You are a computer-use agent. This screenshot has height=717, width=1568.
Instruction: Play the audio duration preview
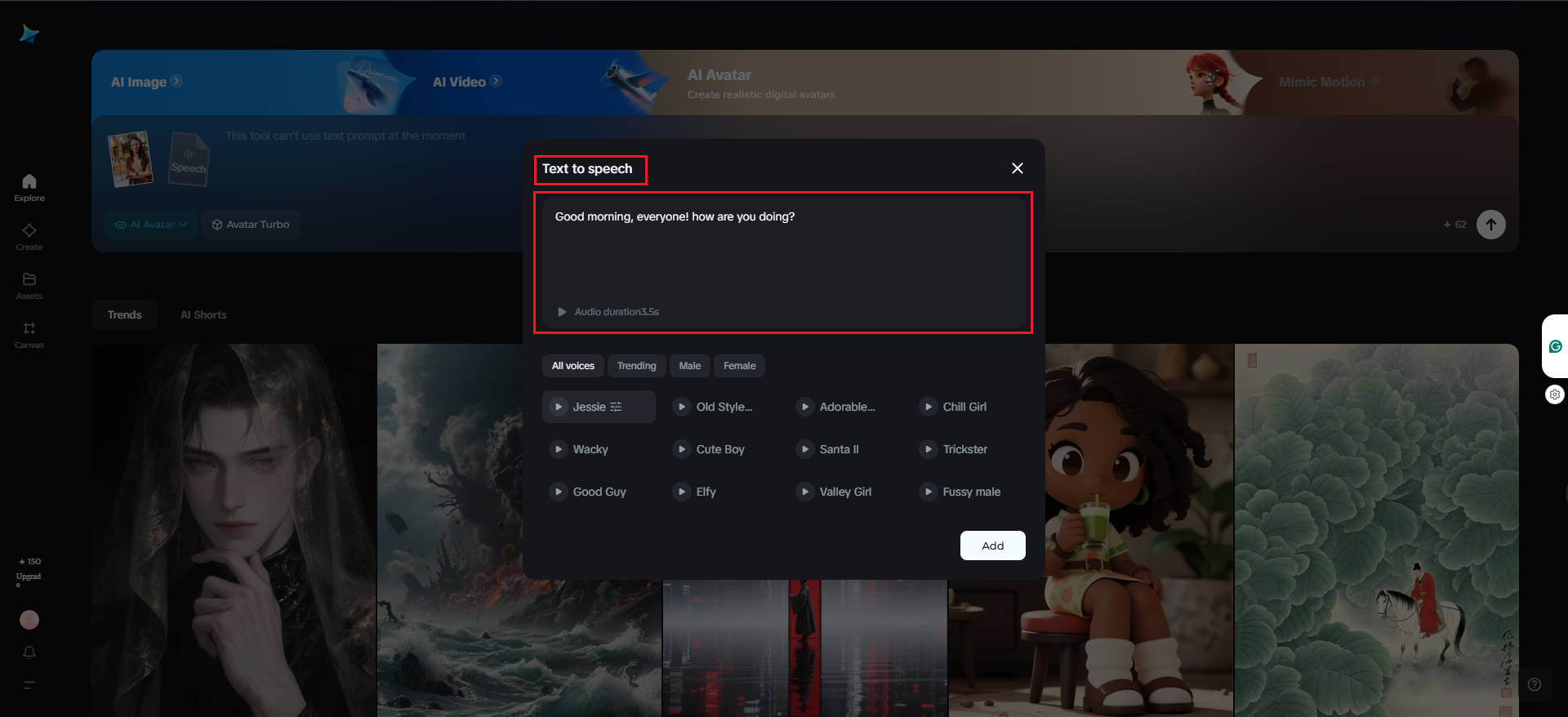(x=562, y=312)
